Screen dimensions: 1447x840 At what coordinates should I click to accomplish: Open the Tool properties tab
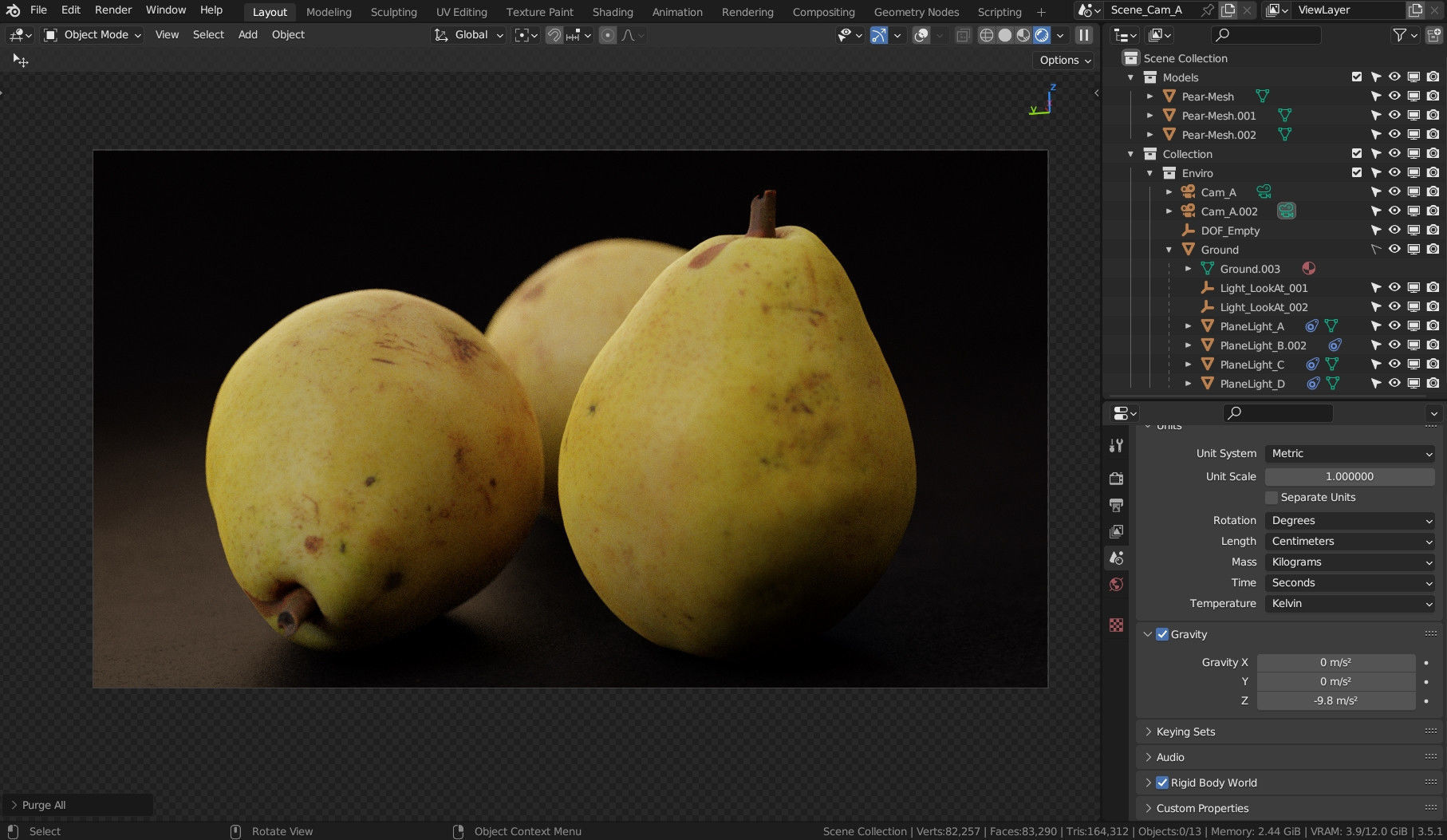click(x=1116, y=446)
